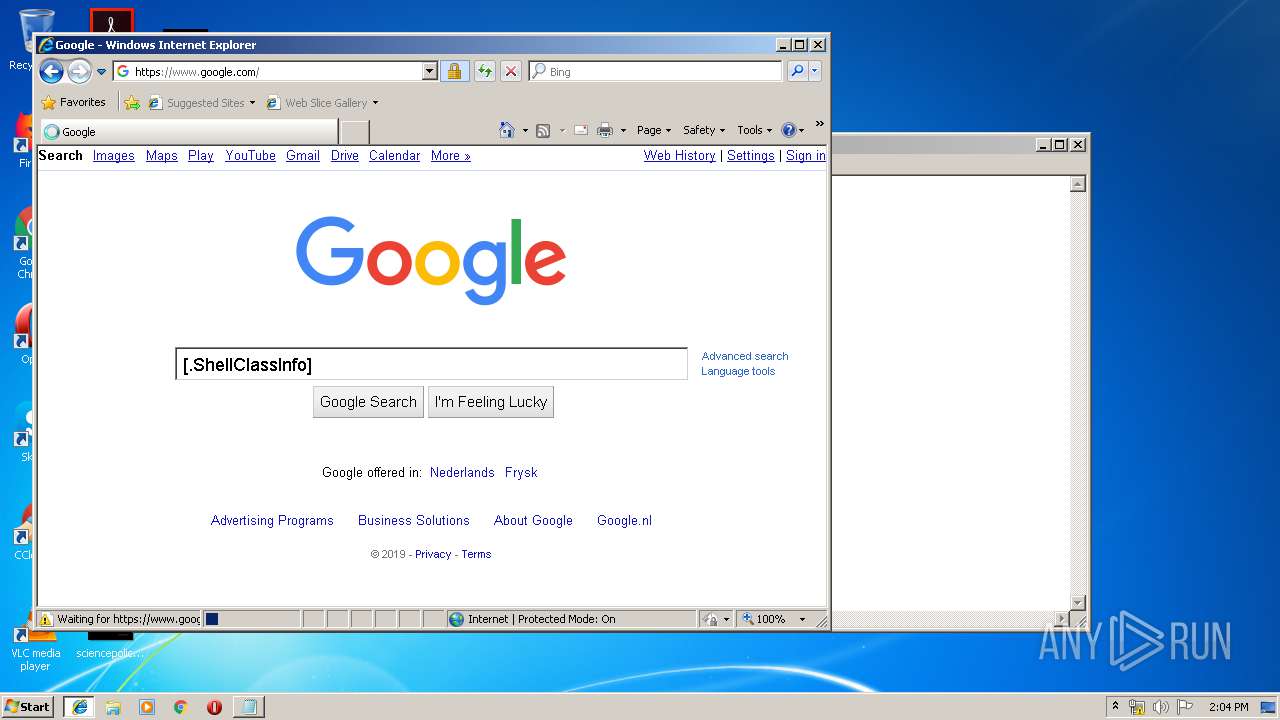Open Windows Media Player in taskbar
Image resolution: width=1280 pixels, height=720 pixels.
[147, 706]
